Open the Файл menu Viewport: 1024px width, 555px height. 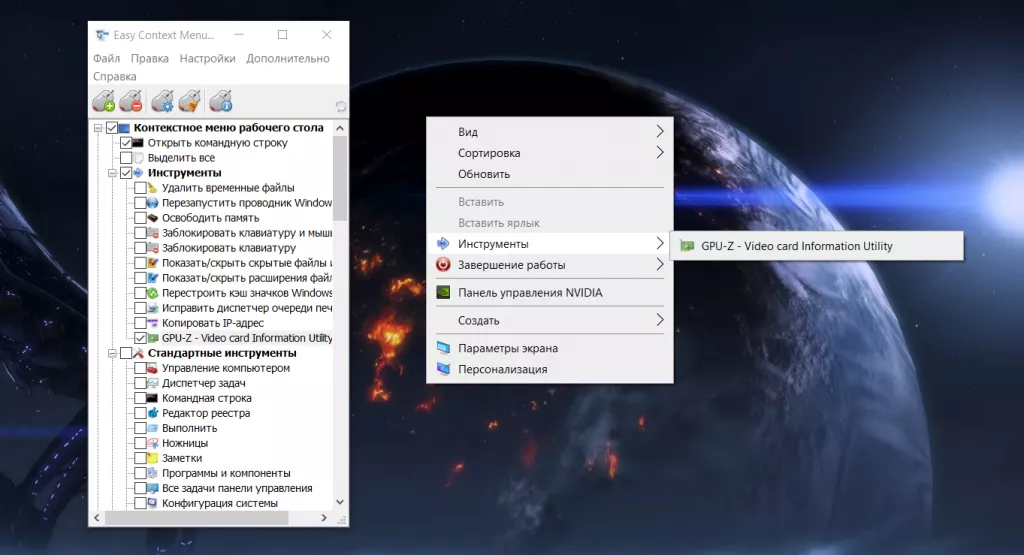pos(106,59)
